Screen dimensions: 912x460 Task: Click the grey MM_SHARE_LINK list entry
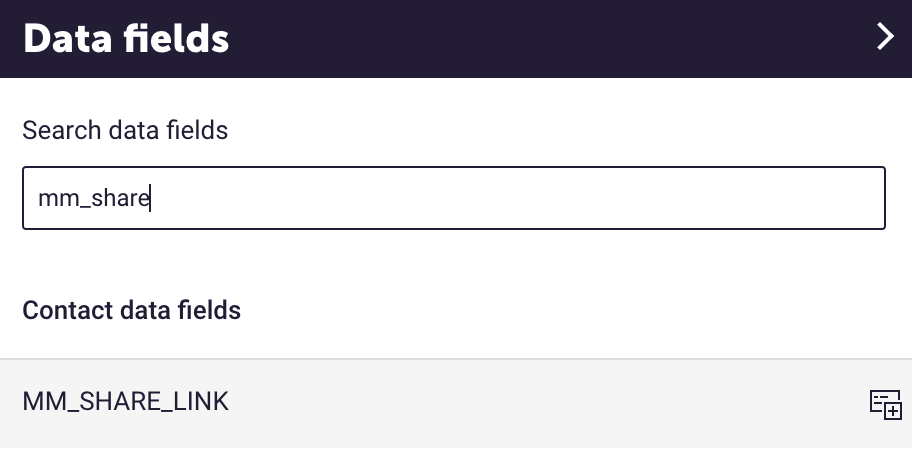coord(456,403)
